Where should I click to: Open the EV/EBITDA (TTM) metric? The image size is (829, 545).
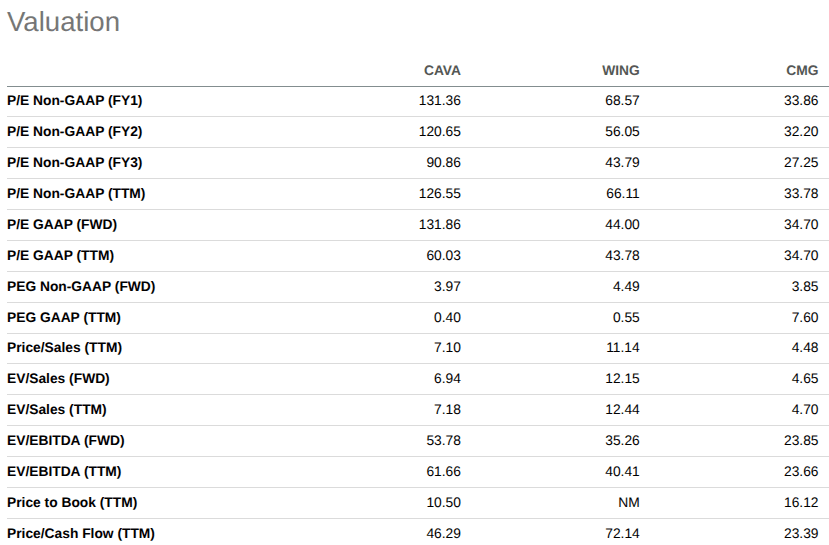point(64,472)
